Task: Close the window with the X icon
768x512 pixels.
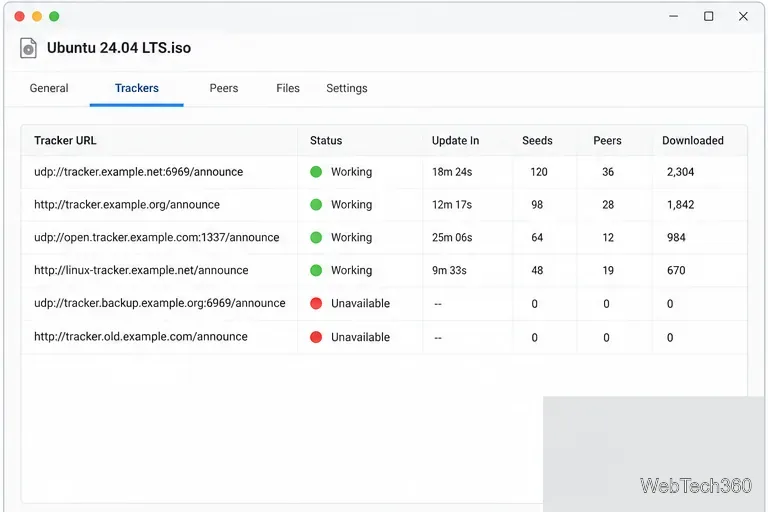Action: pyautogui.click(x=743, y=16)
